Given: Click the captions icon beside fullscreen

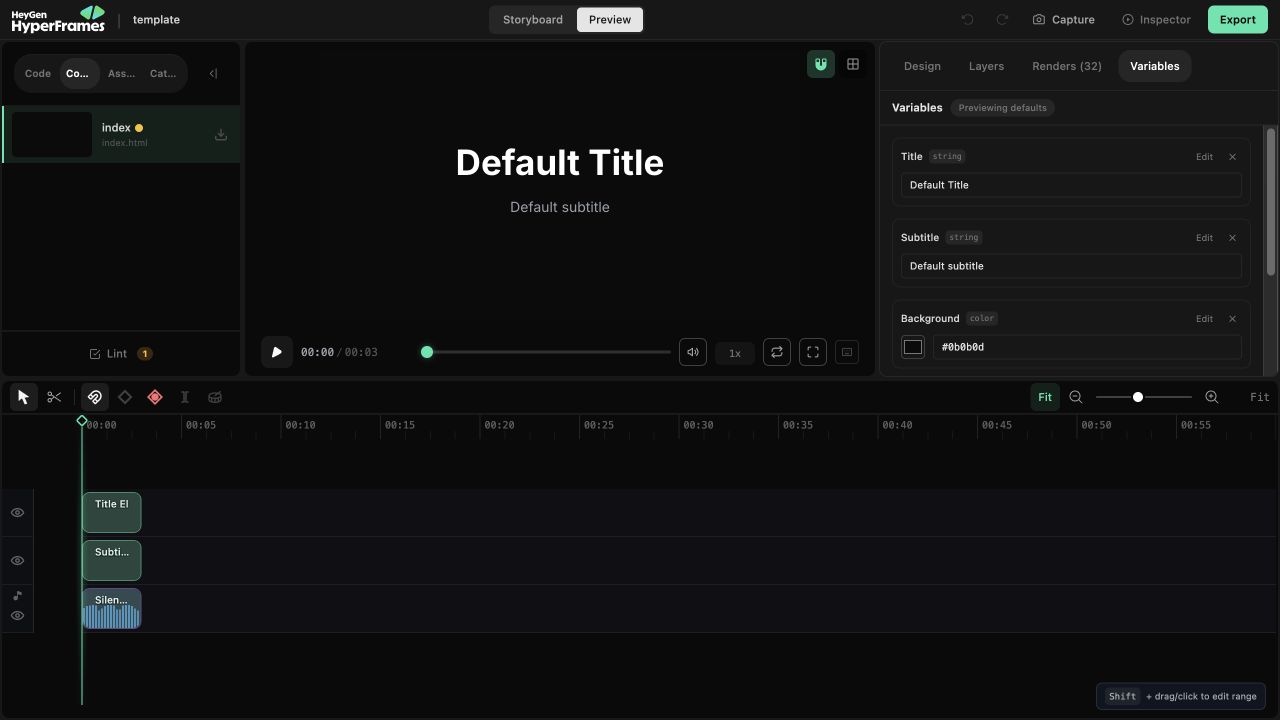Looking at the screenshot, I should pos(847,352).
